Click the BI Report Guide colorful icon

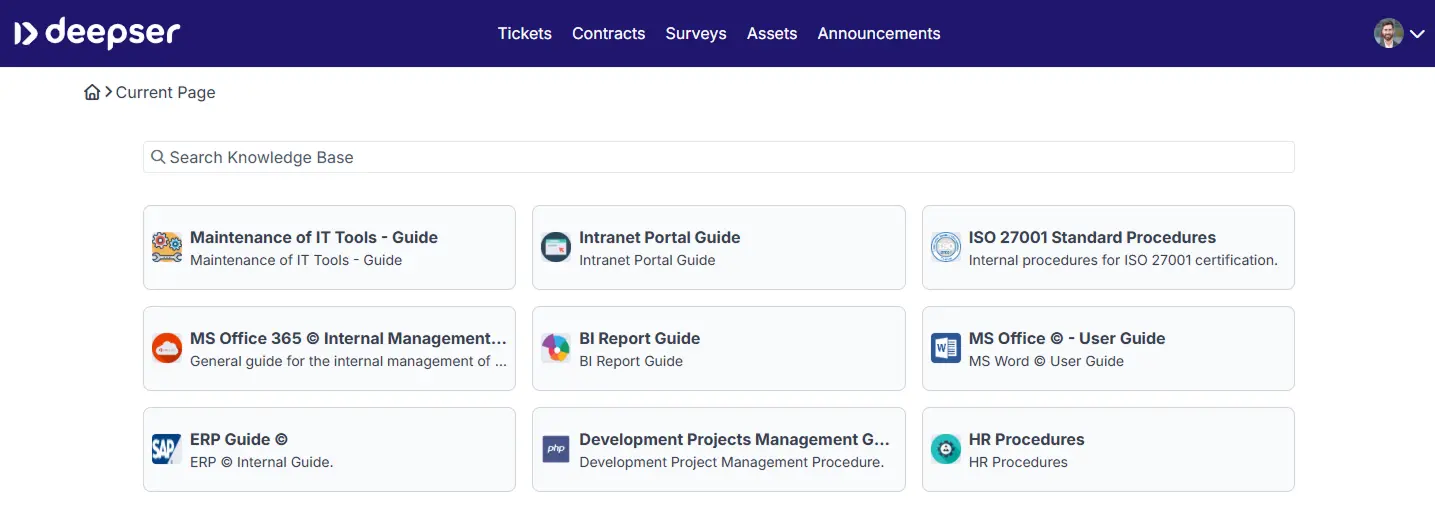[x=555, y=348]
